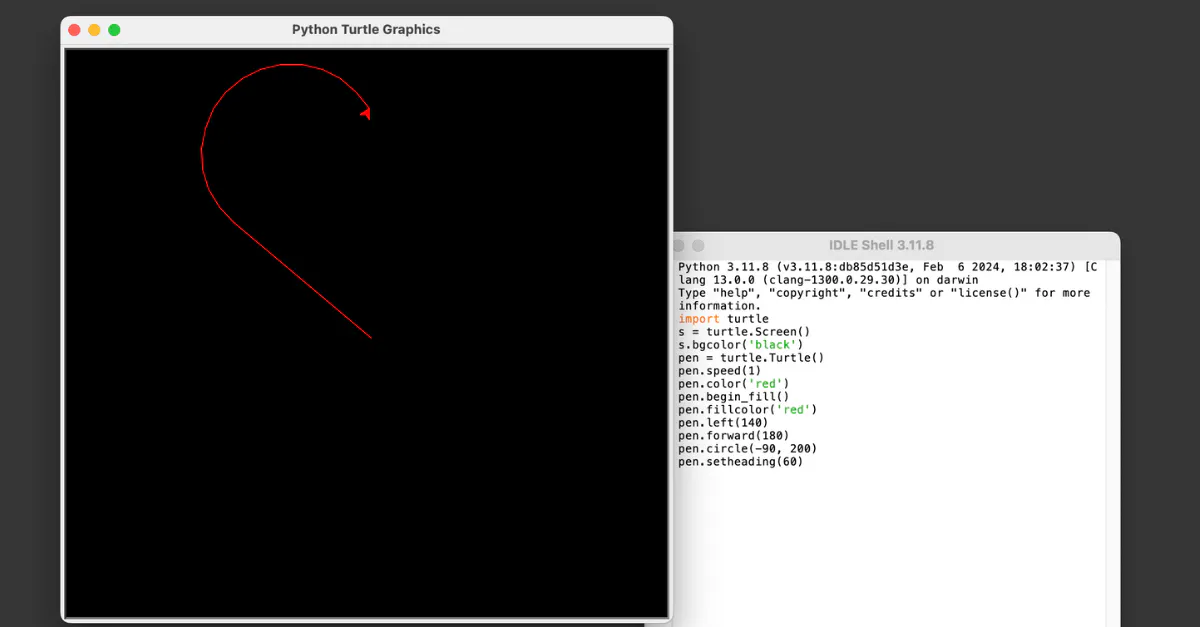Focus the IDLE Shell 3.11.8 title bar

point(880,246)
